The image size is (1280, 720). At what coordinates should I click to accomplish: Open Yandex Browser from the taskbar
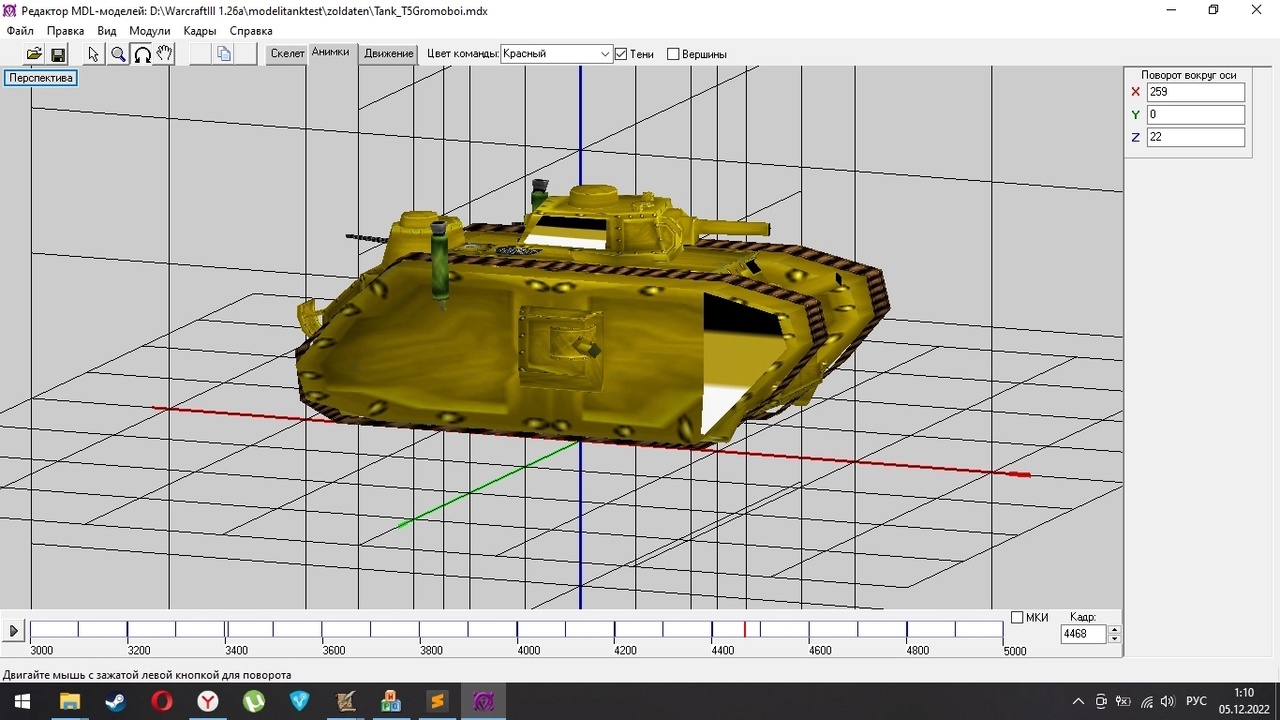(x=207, y=702)
